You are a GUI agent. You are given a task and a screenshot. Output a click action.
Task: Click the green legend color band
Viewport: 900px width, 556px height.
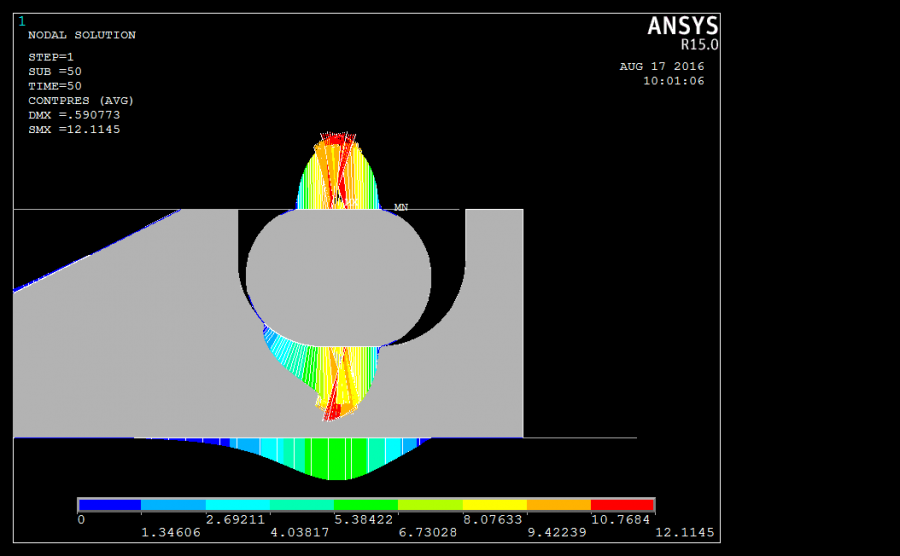tap(366, 505)
